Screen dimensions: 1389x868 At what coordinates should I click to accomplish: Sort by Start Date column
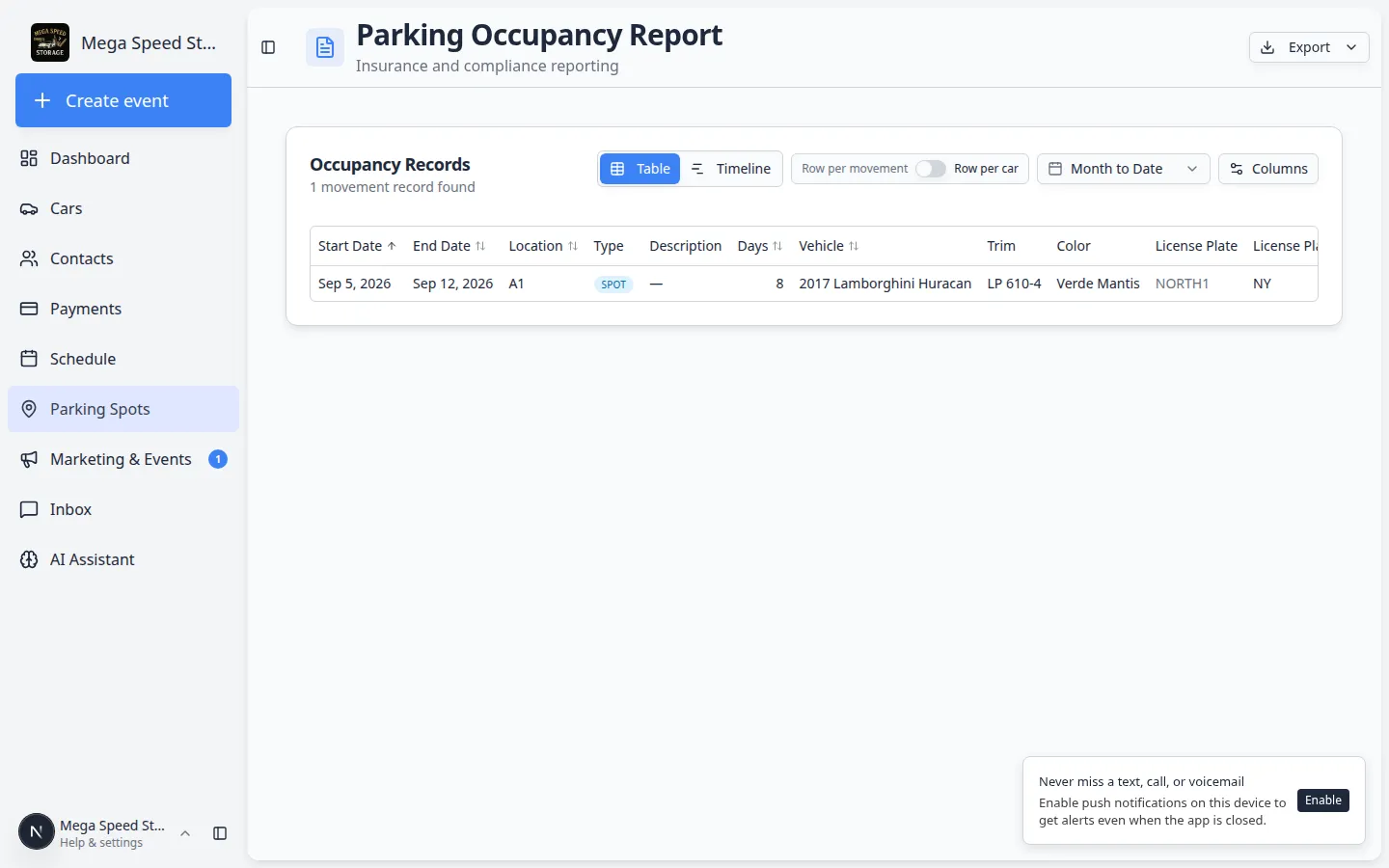(x=357, y=246)
